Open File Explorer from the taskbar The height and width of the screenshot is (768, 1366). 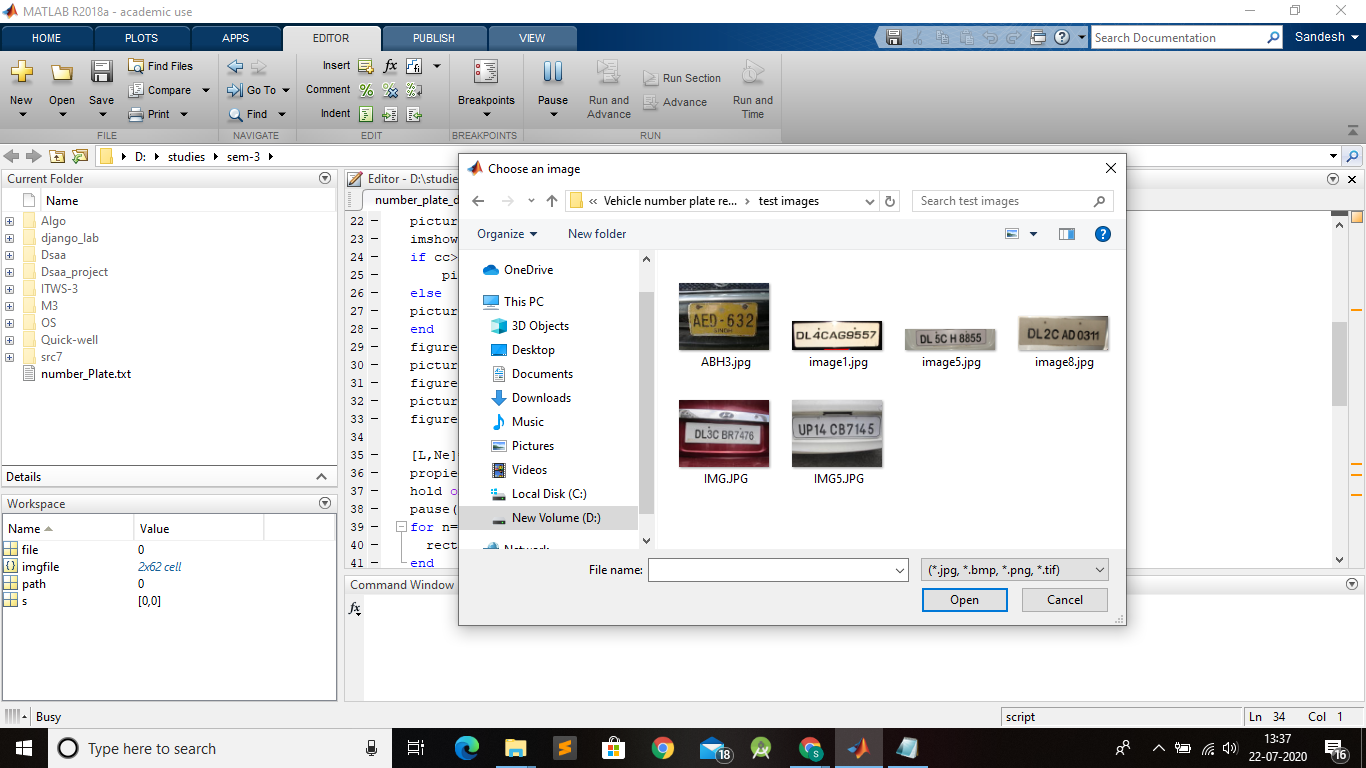point(515,748)
